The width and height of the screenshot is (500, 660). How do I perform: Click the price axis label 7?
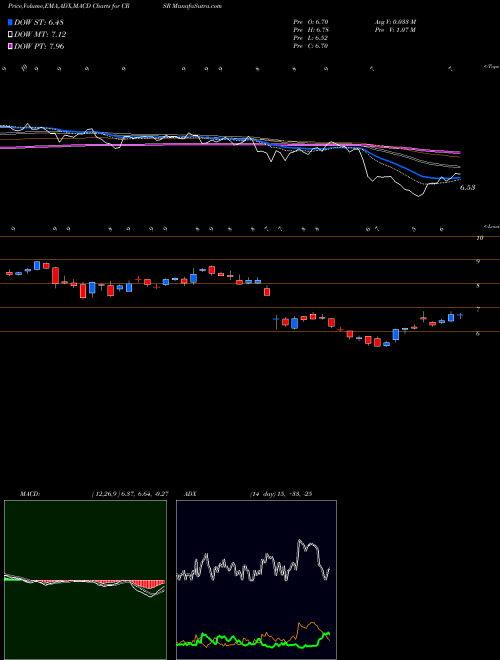pos(478,310)
